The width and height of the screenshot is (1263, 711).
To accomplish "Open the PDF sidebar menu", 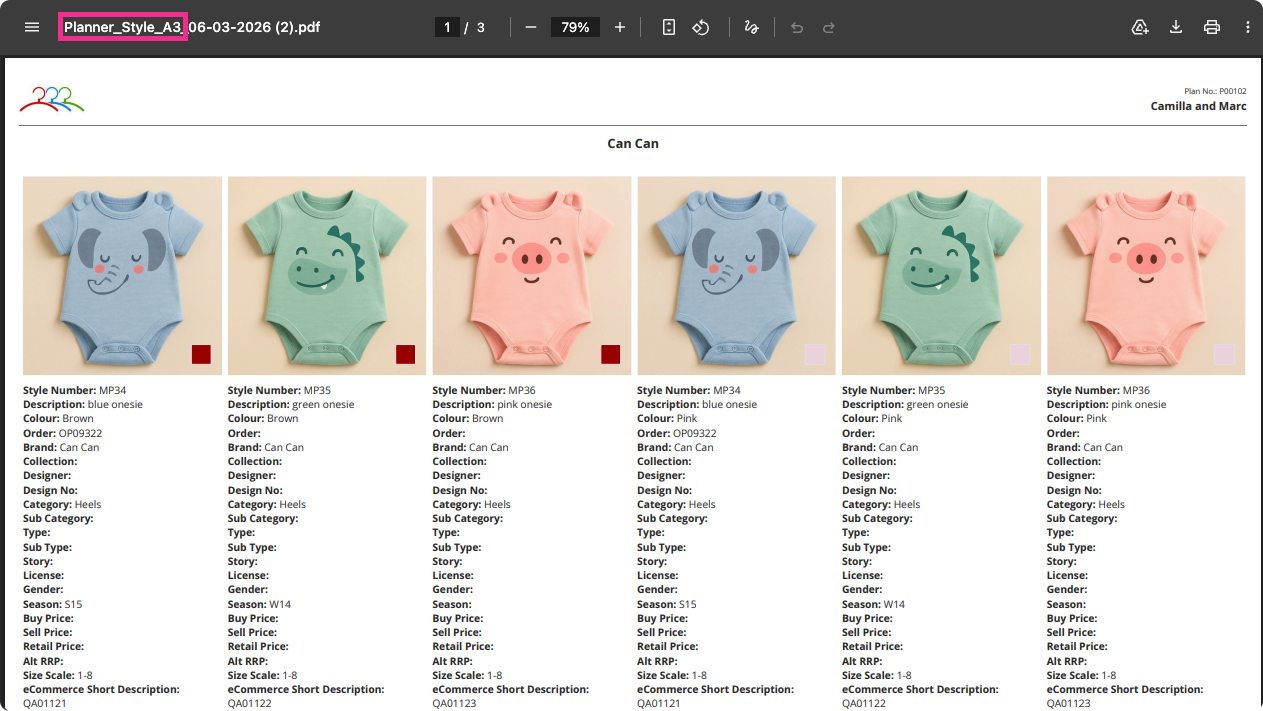I will click(32, 27).
